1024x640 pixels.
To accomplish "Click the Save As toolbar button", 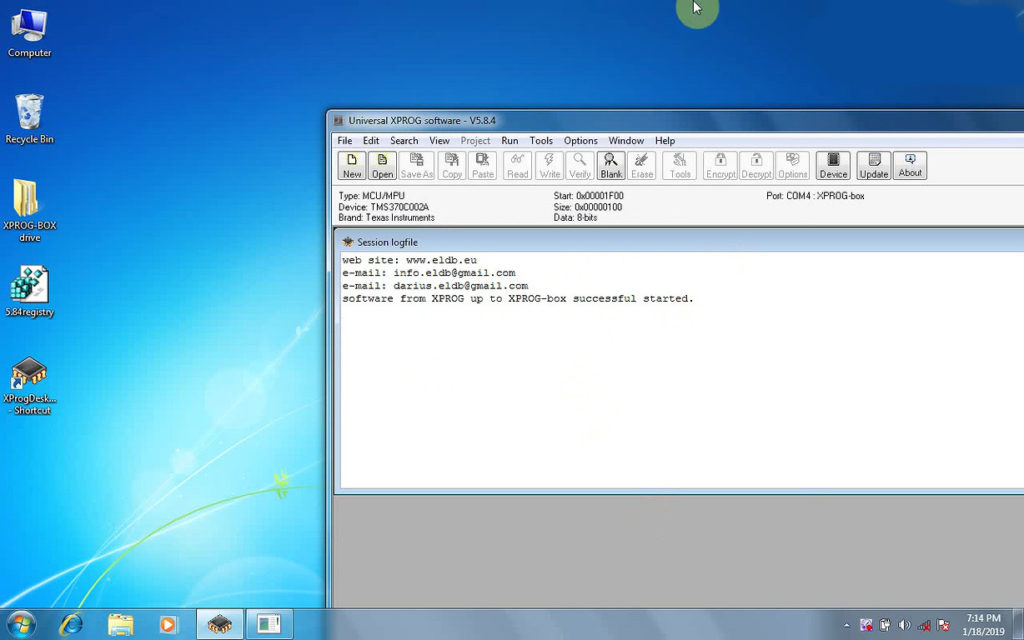I will tap(417, 166).
